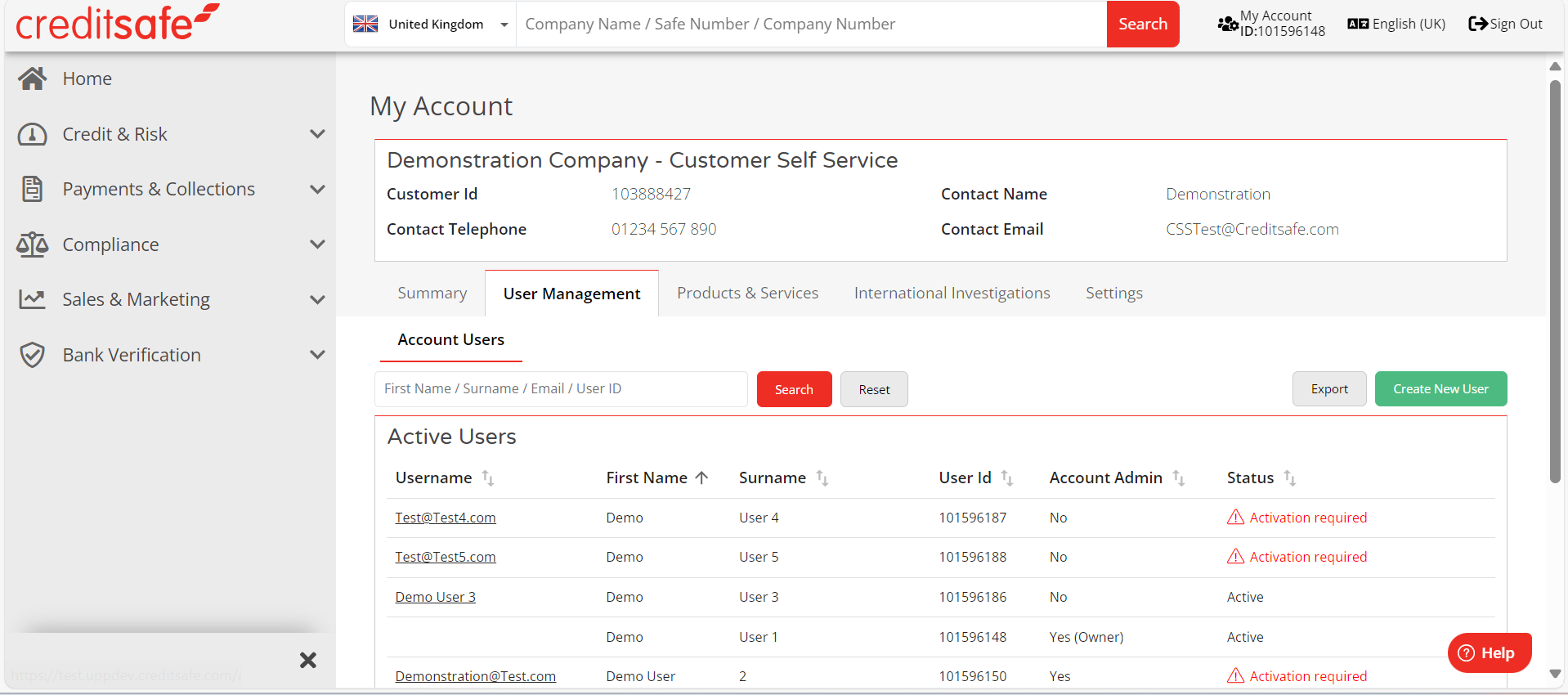The height and width of the screenshot is (695, 1568).
Task: Sort by Account Admin column arrows
Action: (1179, 478)
